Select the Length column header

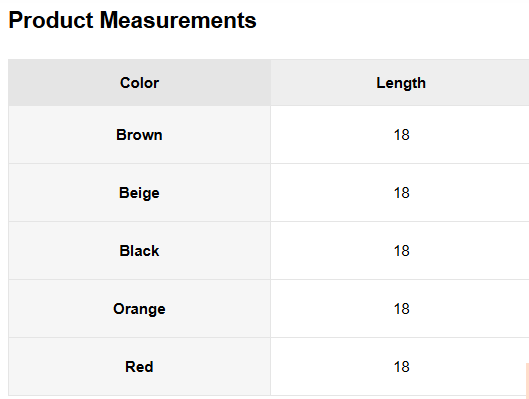pyautogui.click(x=401, y=83)
